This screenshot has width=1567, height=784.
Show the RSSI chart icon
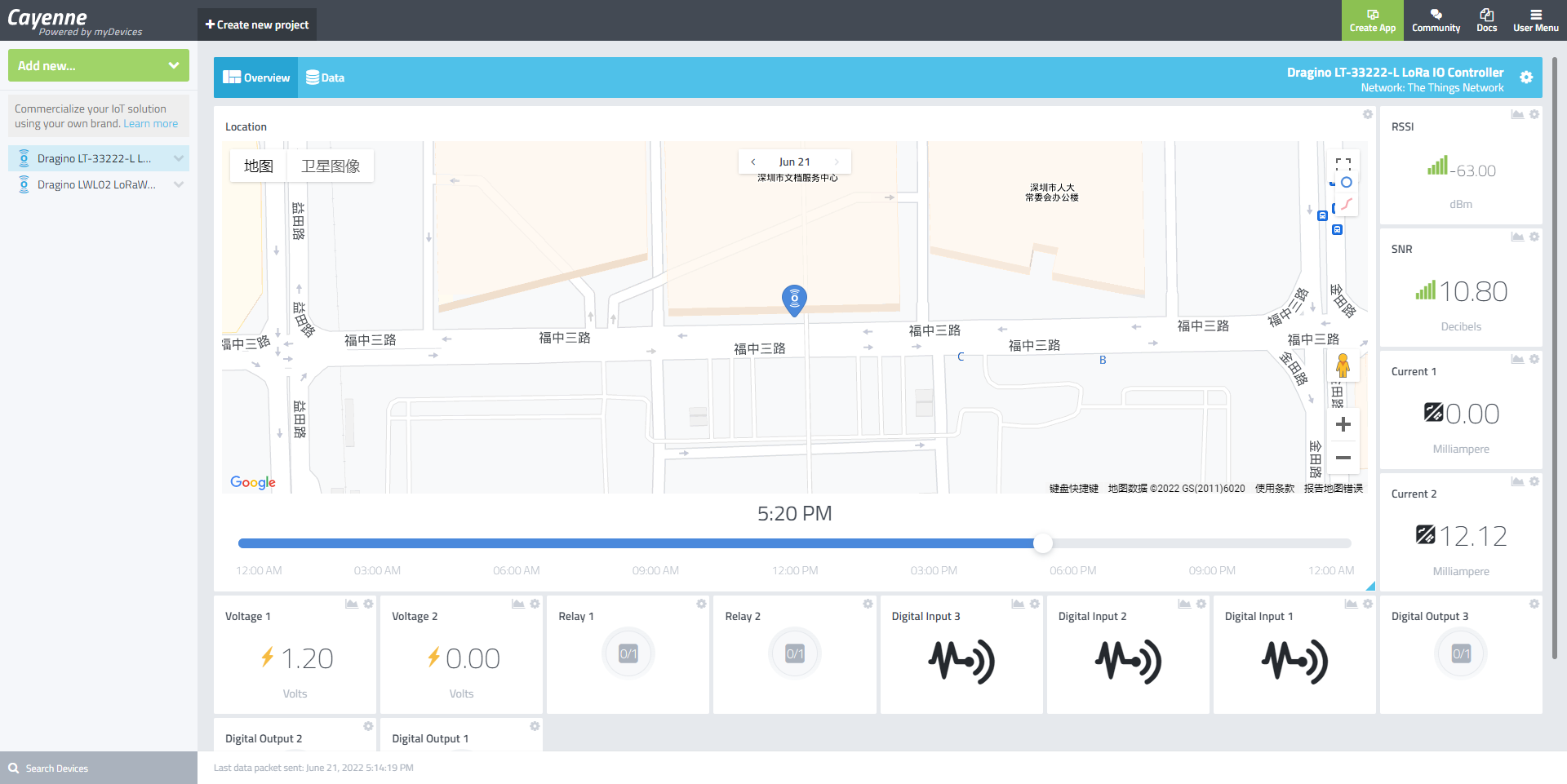pyautogui.click(x=1517, y=114)
